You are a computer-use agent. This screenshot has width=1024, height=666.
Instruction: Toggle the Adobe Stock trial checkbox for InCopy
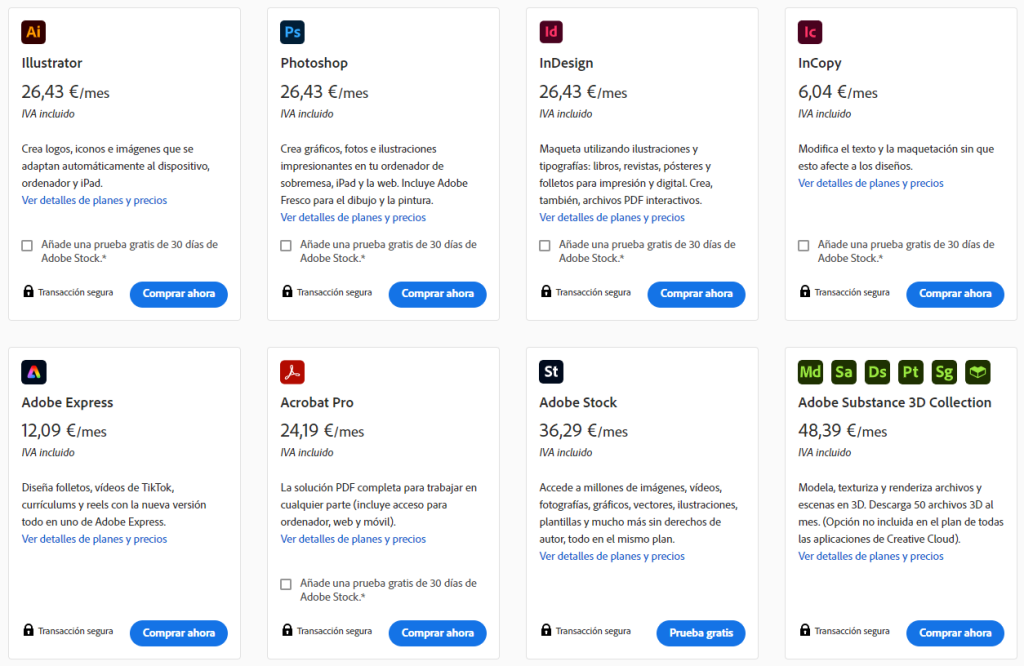[804, 245]
